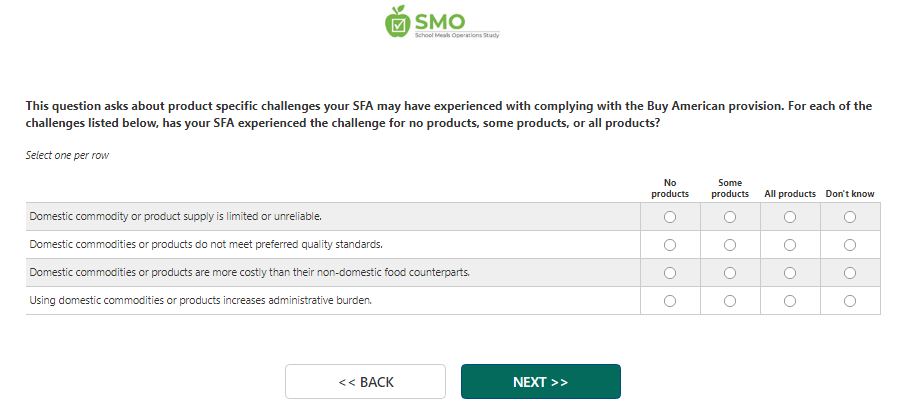Select 'No products' for more costly row
This screenshot has height=418, width=907.
(x=670, y=272)
